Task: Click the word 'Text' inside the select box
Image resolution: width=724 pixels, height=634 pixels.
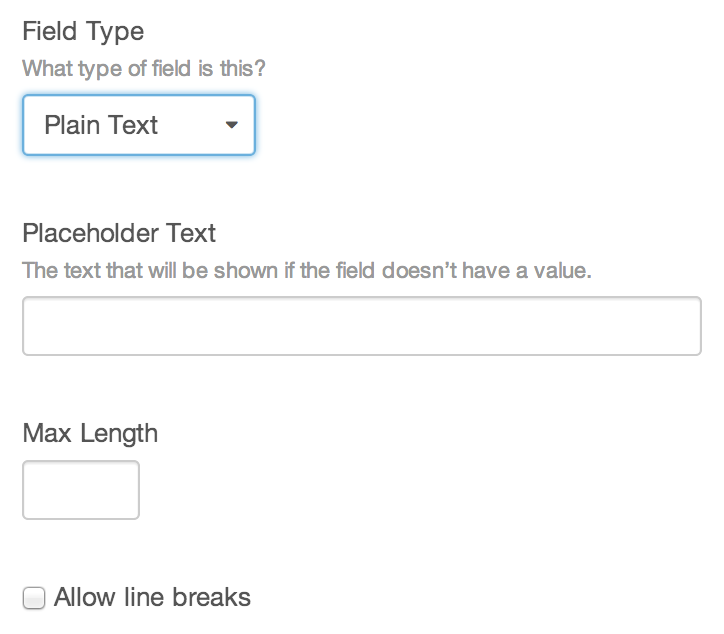Action: click(134, 126)
